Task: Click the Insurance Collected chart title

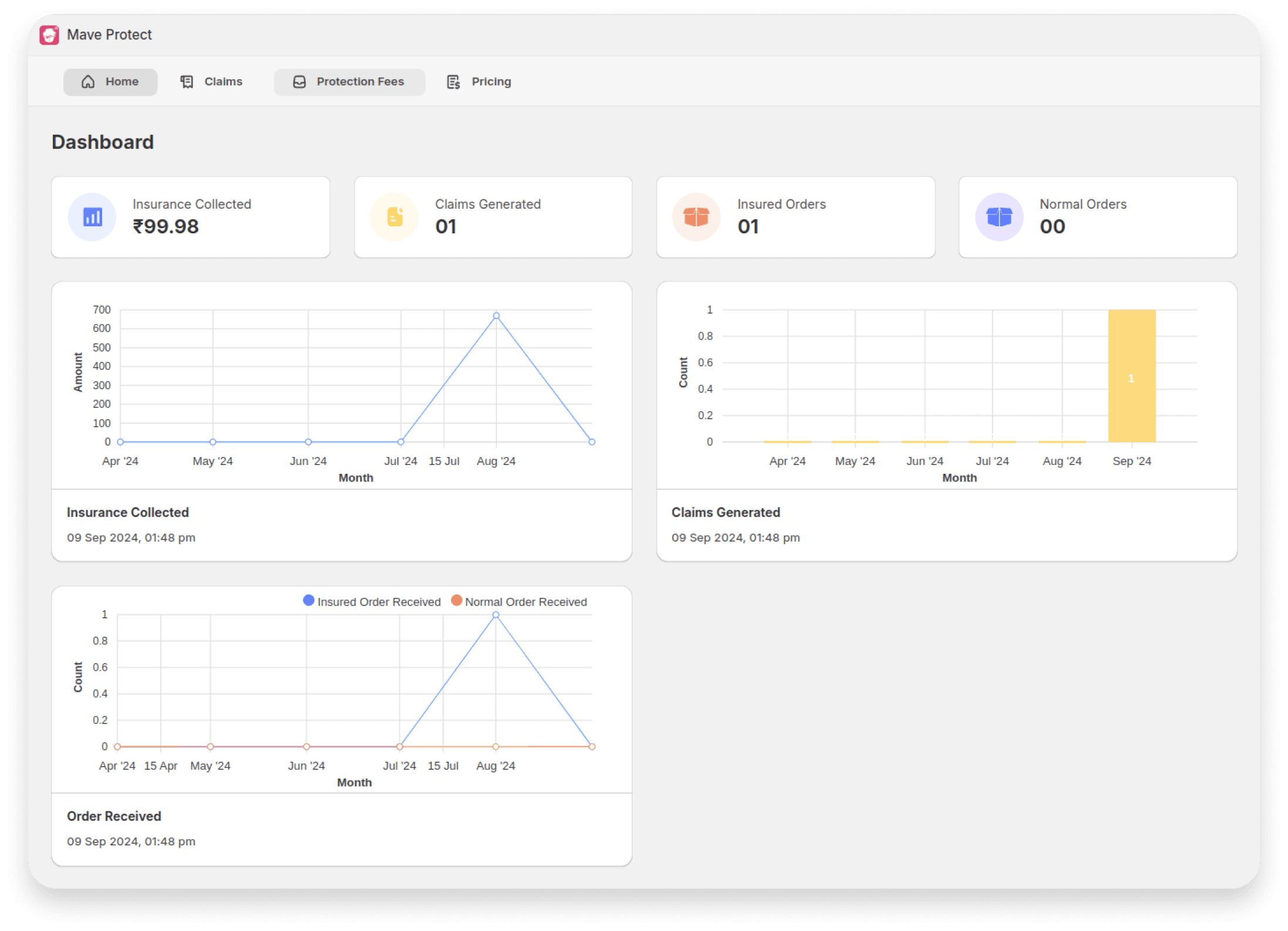Action: [128, 512]
